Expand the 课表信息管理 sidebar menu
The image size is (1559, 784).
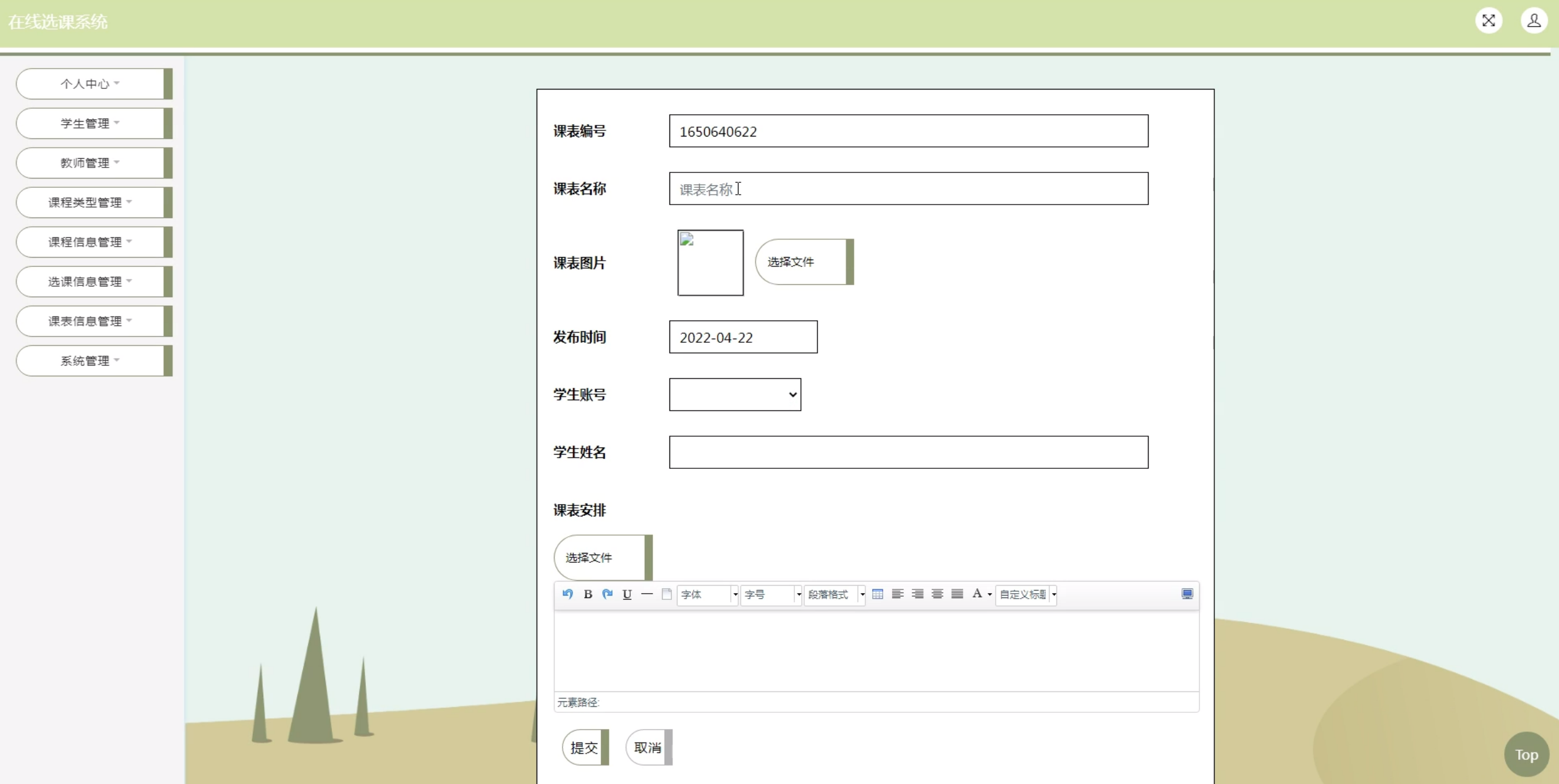(90, 321)
